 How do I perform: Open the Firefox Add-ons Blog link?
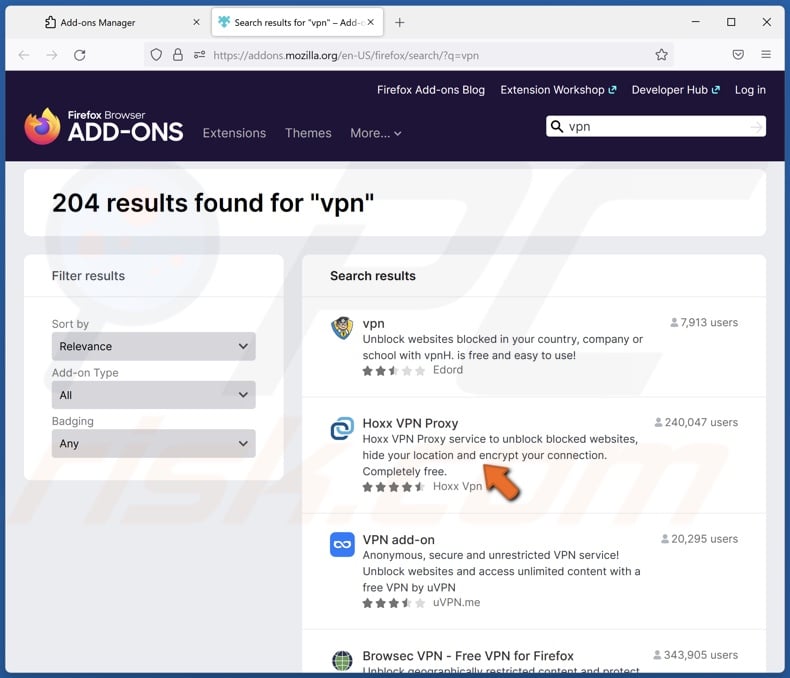(x=431, y=90)
